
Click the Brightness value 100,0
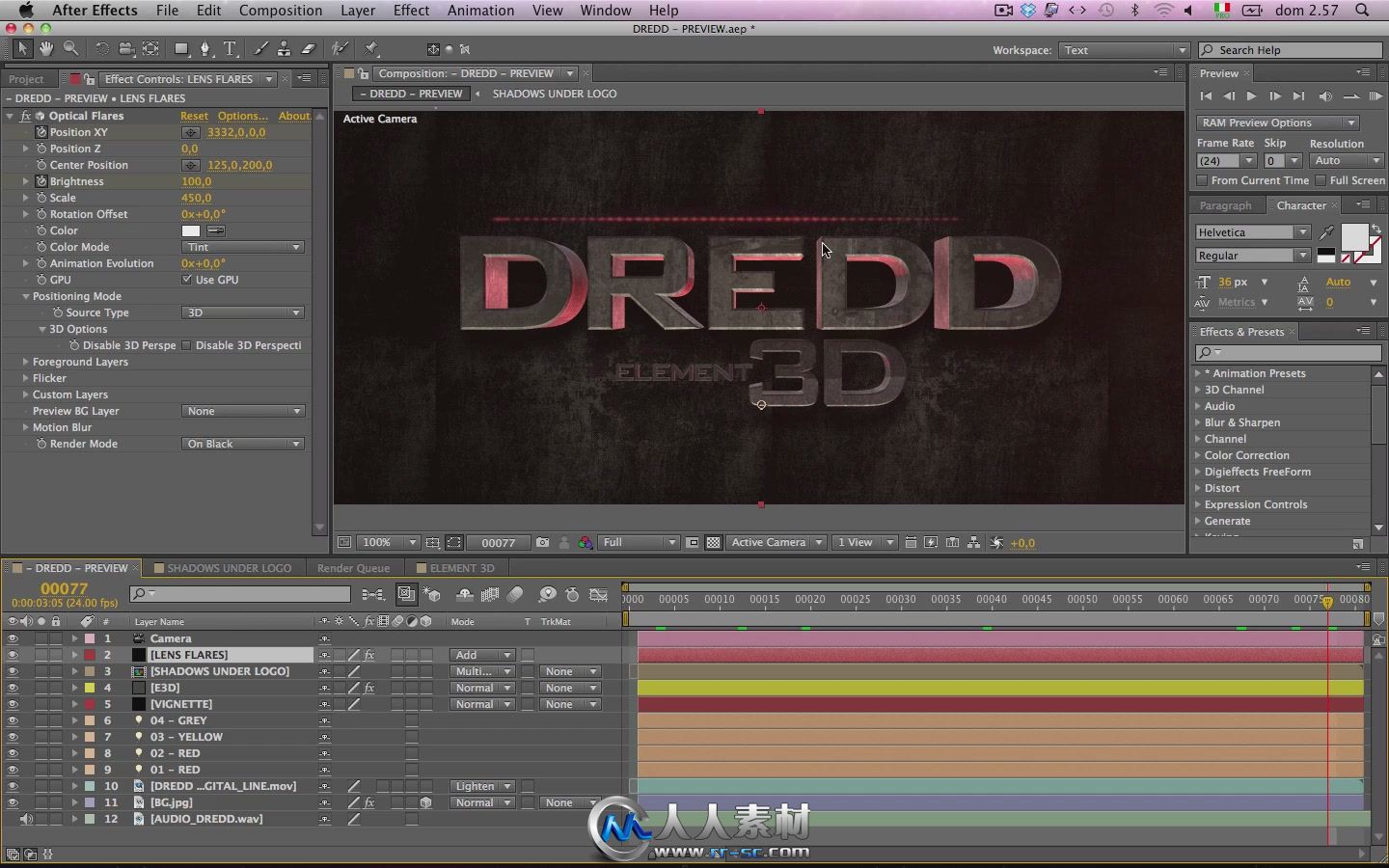(196, 181)
